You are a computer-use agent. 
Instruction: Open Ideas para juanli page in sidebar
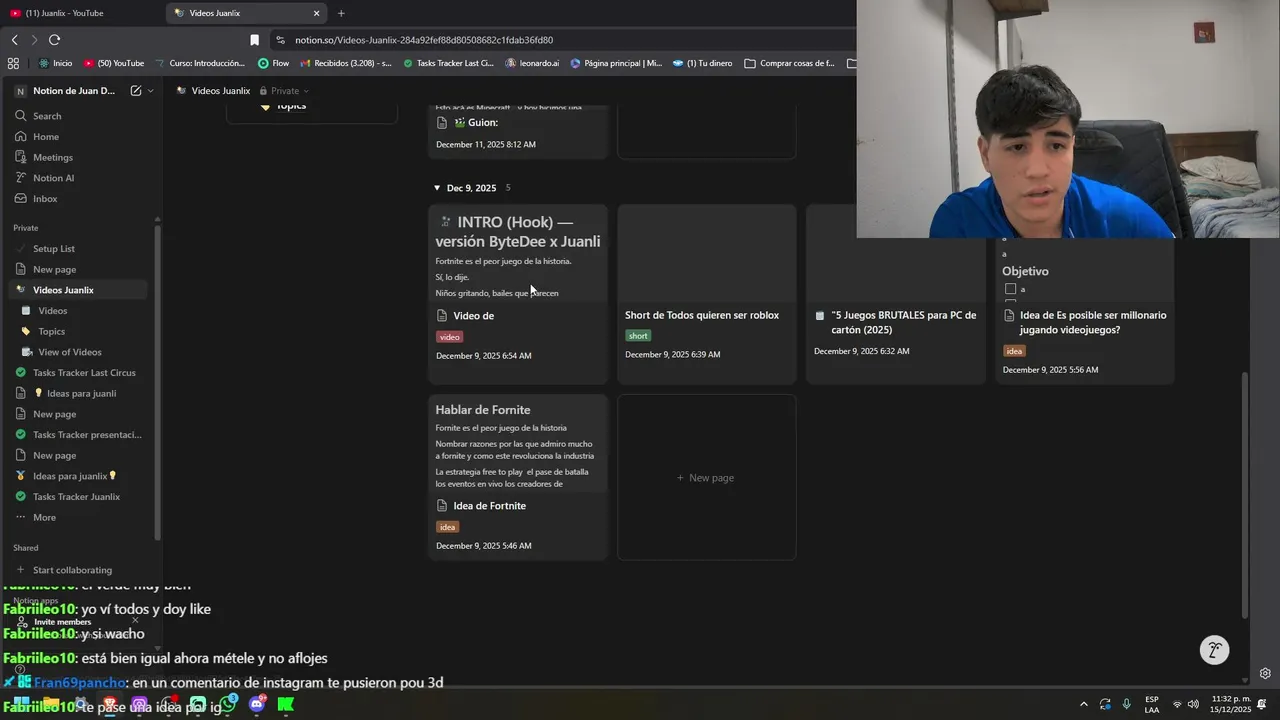(80, 394)
